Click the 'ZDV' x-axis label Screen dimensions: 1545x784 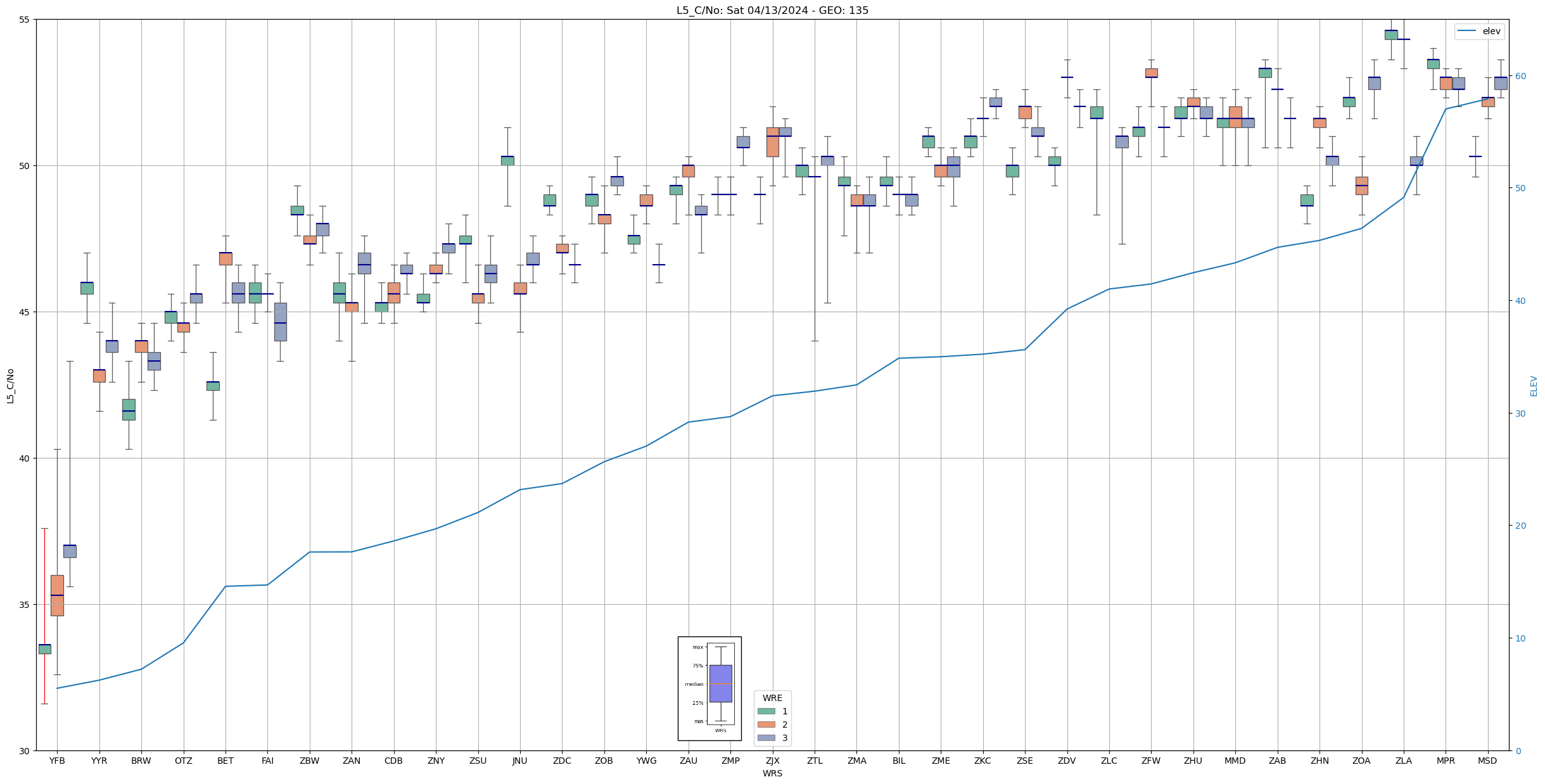point(1067,761)
